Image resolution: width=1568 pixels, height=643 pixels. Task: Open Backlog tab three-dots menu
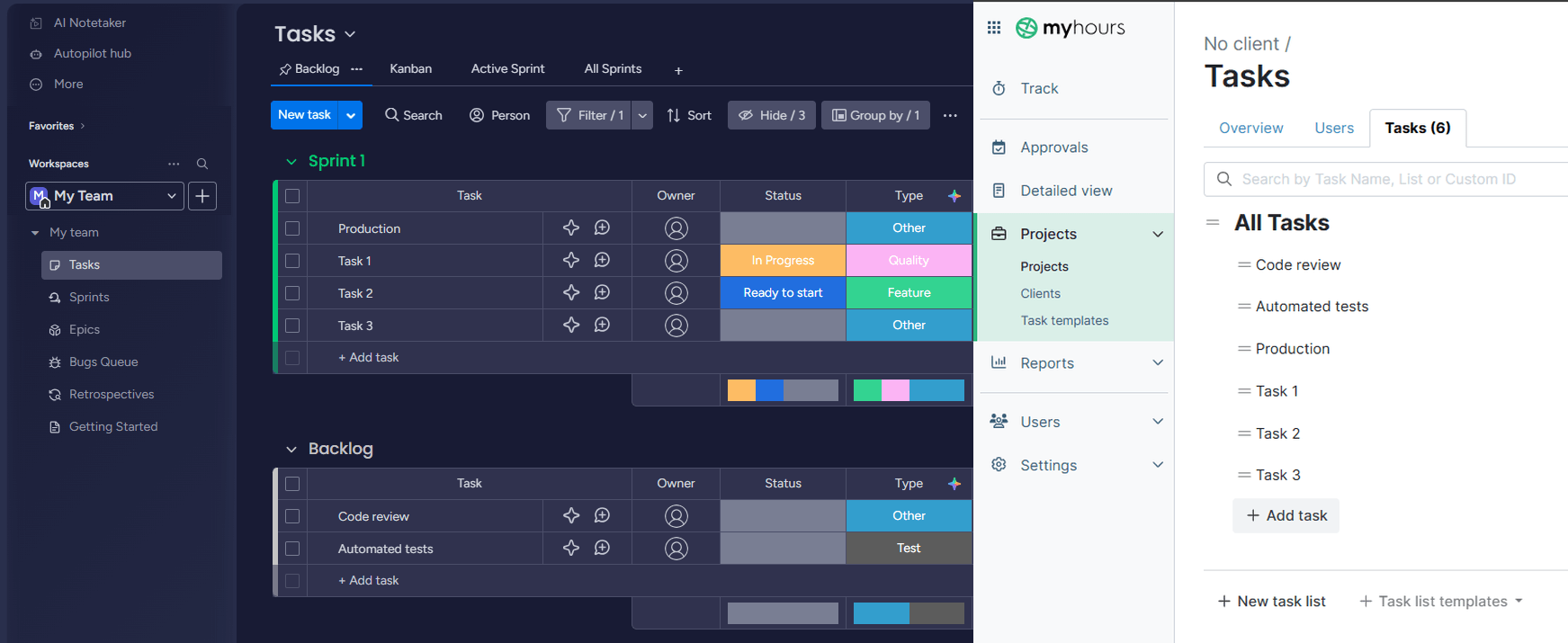[357, 69]
